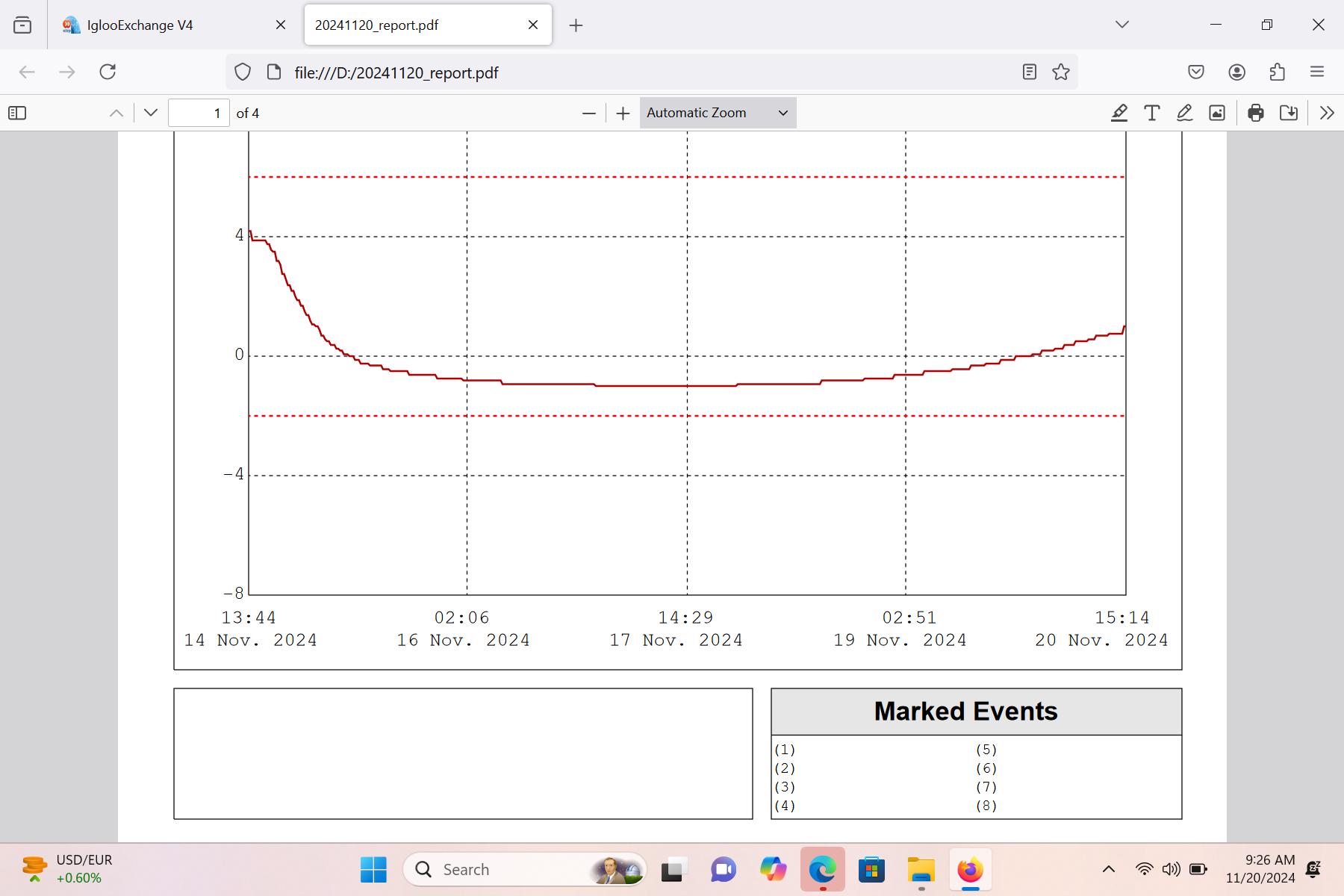Select the 20241120_report.pdf tab
The height and width of the screenshot is (896, 1344).
(x=428, y=25)
